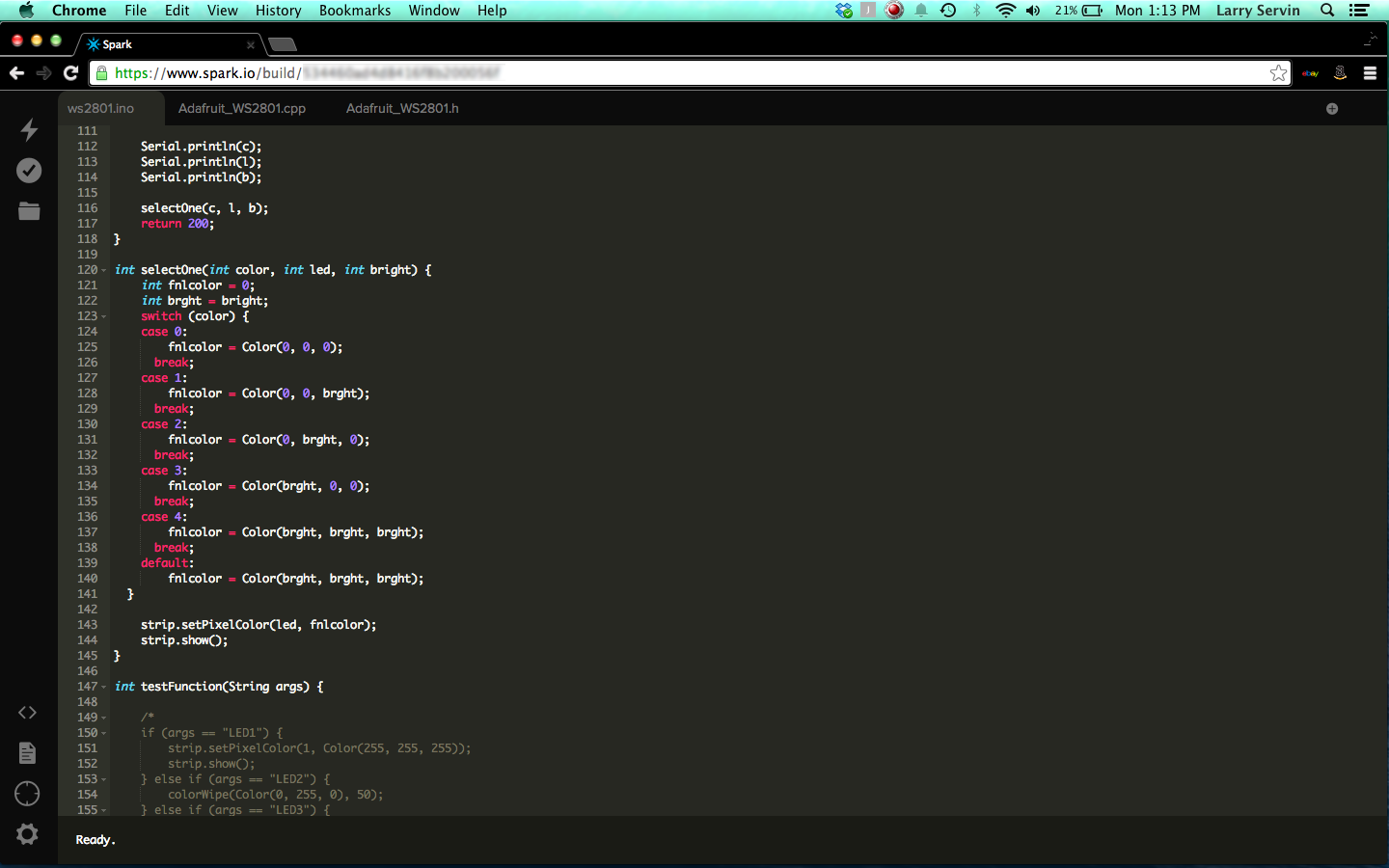Screen dimensions: 1389x868
Task: Click Serial.println(c); at line 112
Action: 201,147
